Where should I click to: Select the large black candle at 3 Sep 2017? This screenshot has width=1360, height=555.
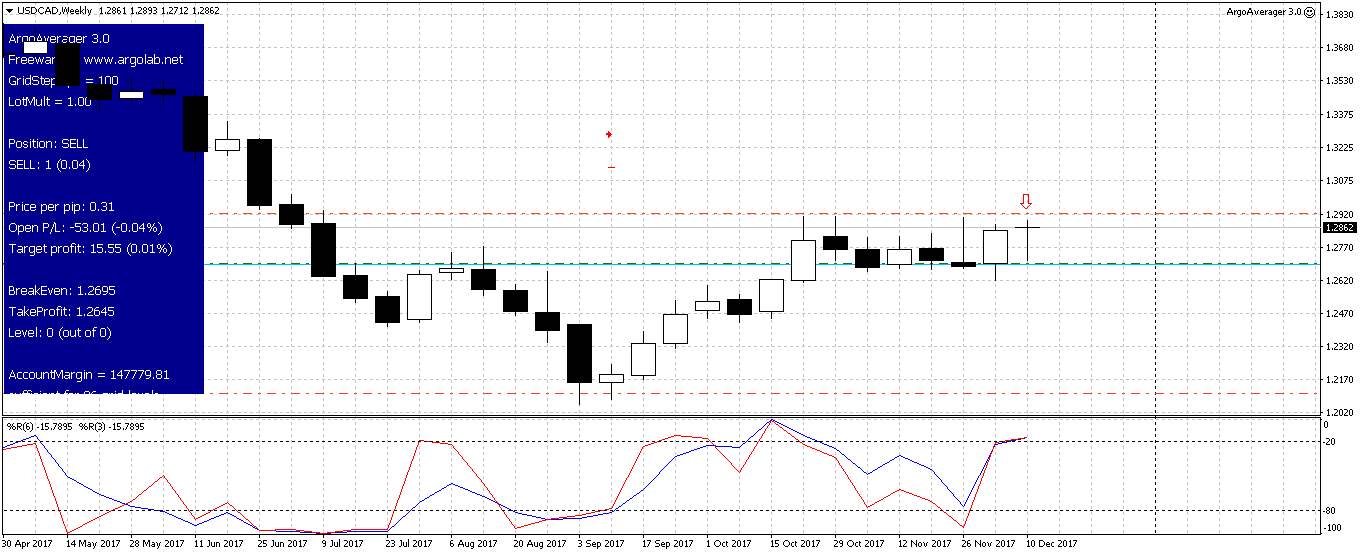point(579,353)
